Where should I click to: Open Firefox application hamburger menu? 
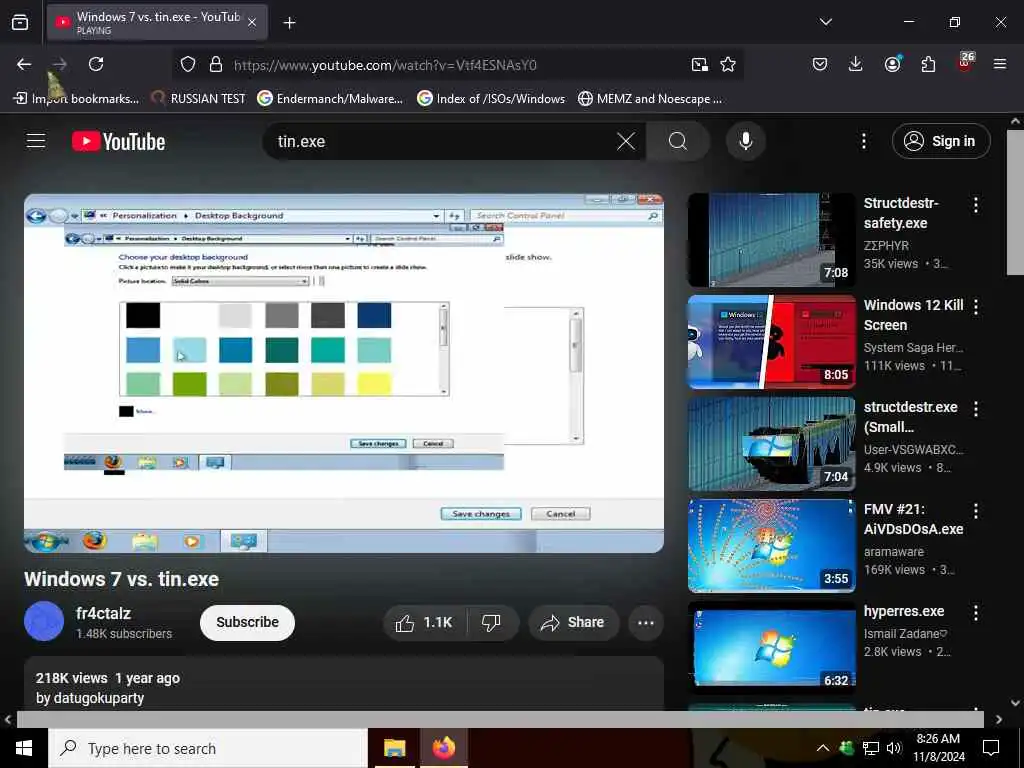[x=999, y=64]
